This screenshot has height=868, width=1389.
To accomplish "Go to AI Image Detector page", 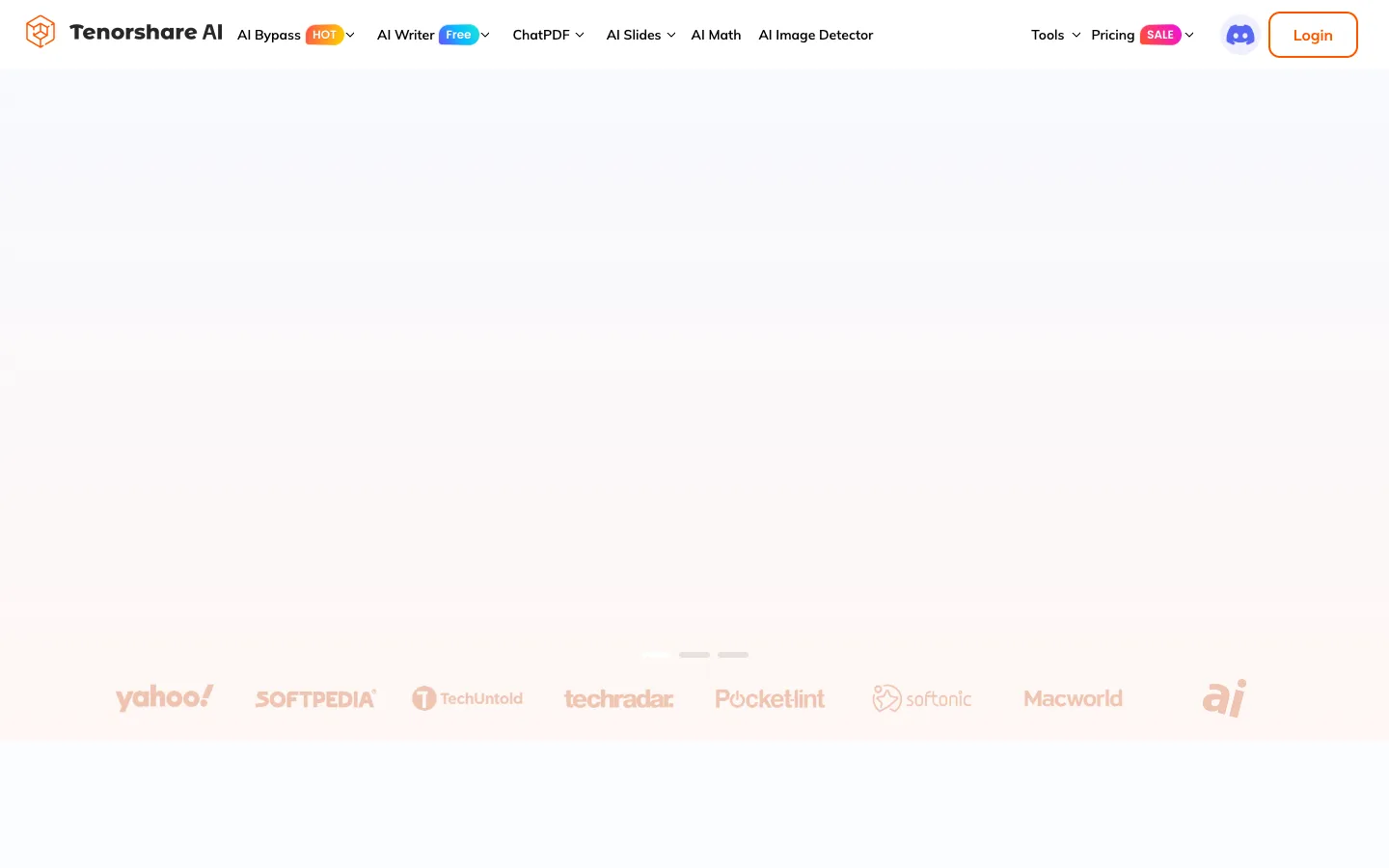I will [816, 35].
